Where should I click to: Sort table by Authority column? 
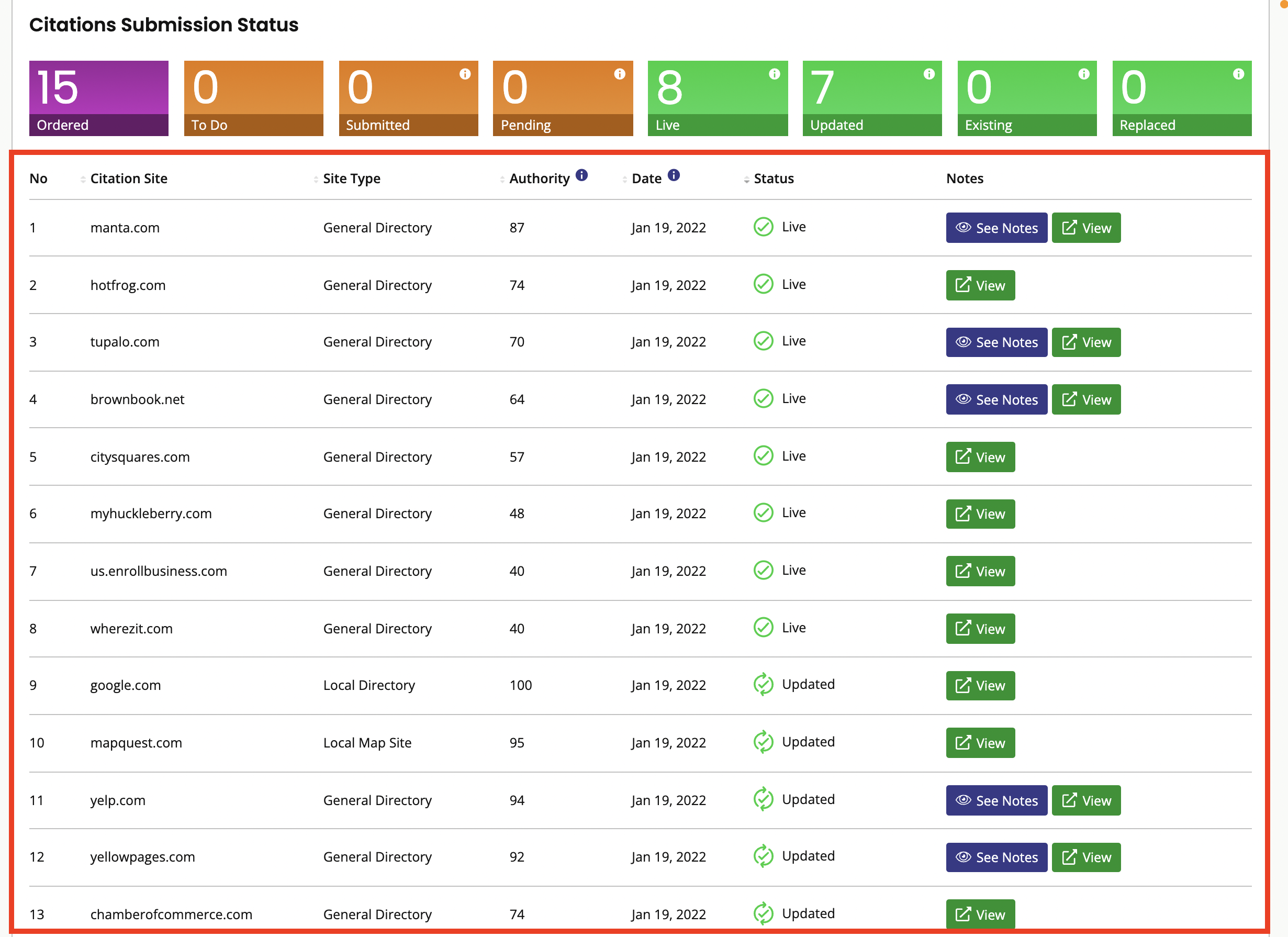539,179
